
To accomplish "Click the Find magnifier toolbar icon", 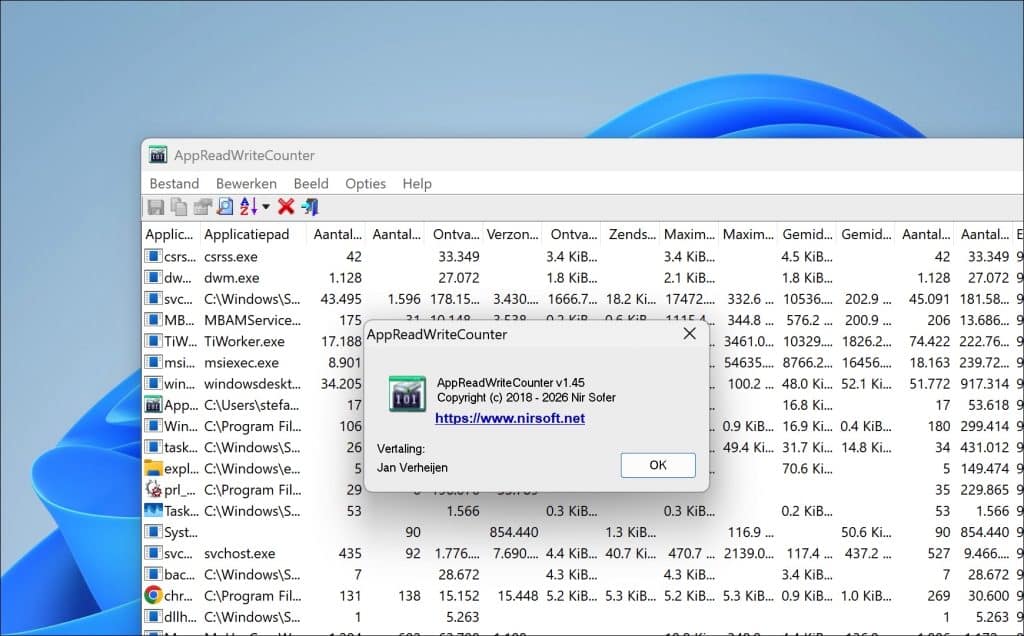I will coord(225,207).
